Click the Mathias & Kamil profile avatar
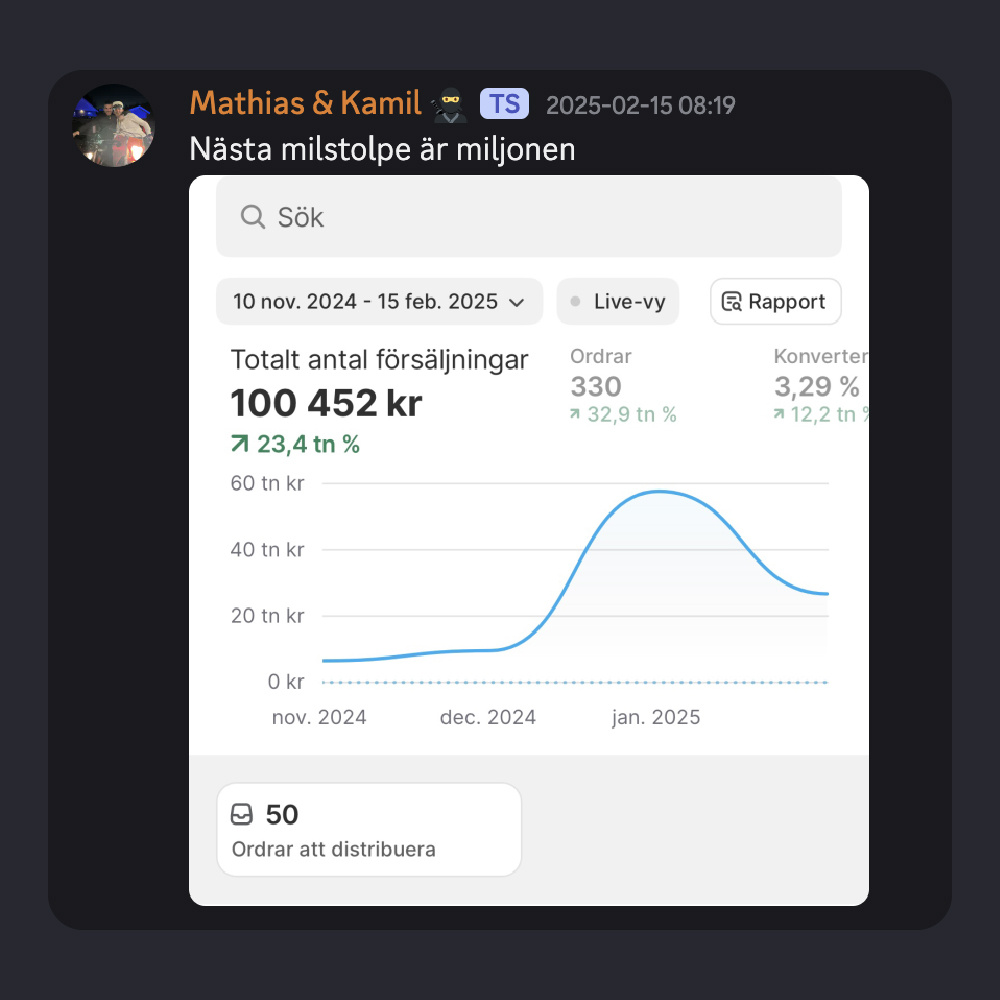The width and height of the screenshot is (1000, 1000). point(113,125)
